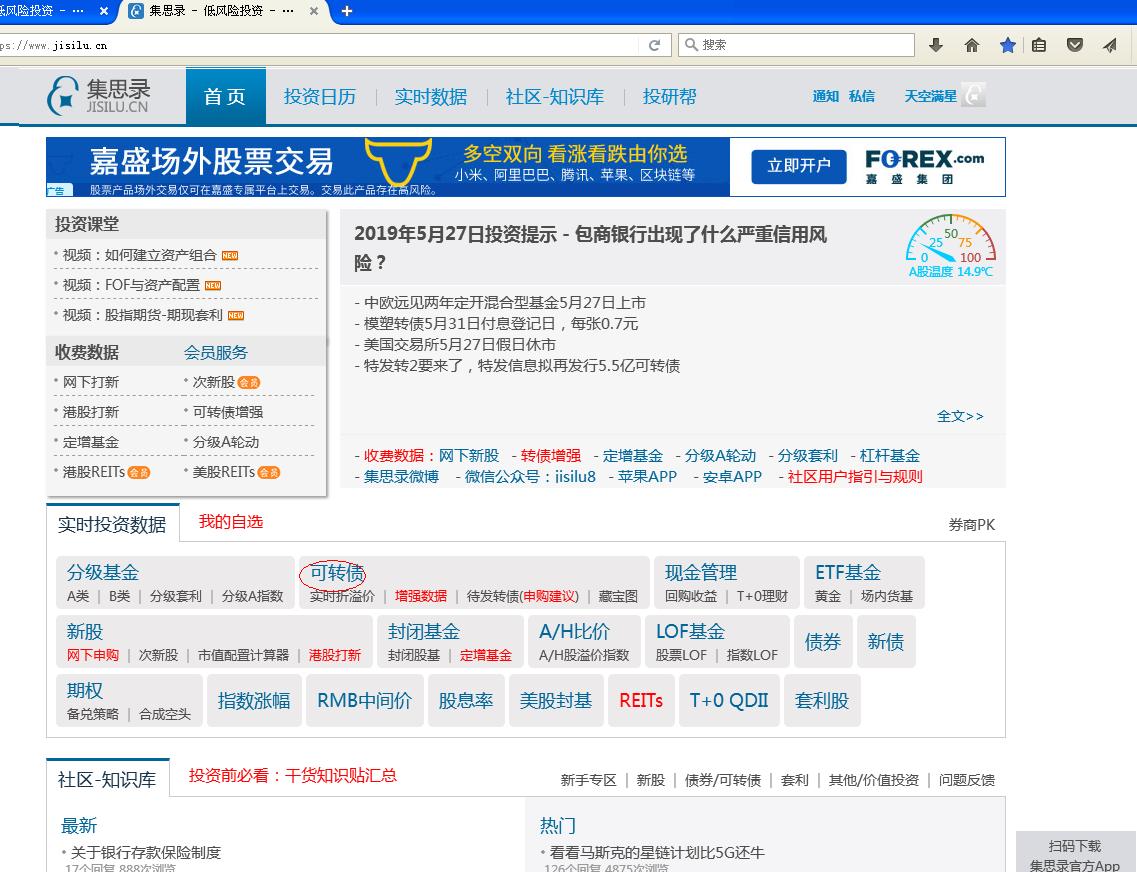The image size is (1137, 872).
Task: Click the 债券 tile
Action: [823, 641]
